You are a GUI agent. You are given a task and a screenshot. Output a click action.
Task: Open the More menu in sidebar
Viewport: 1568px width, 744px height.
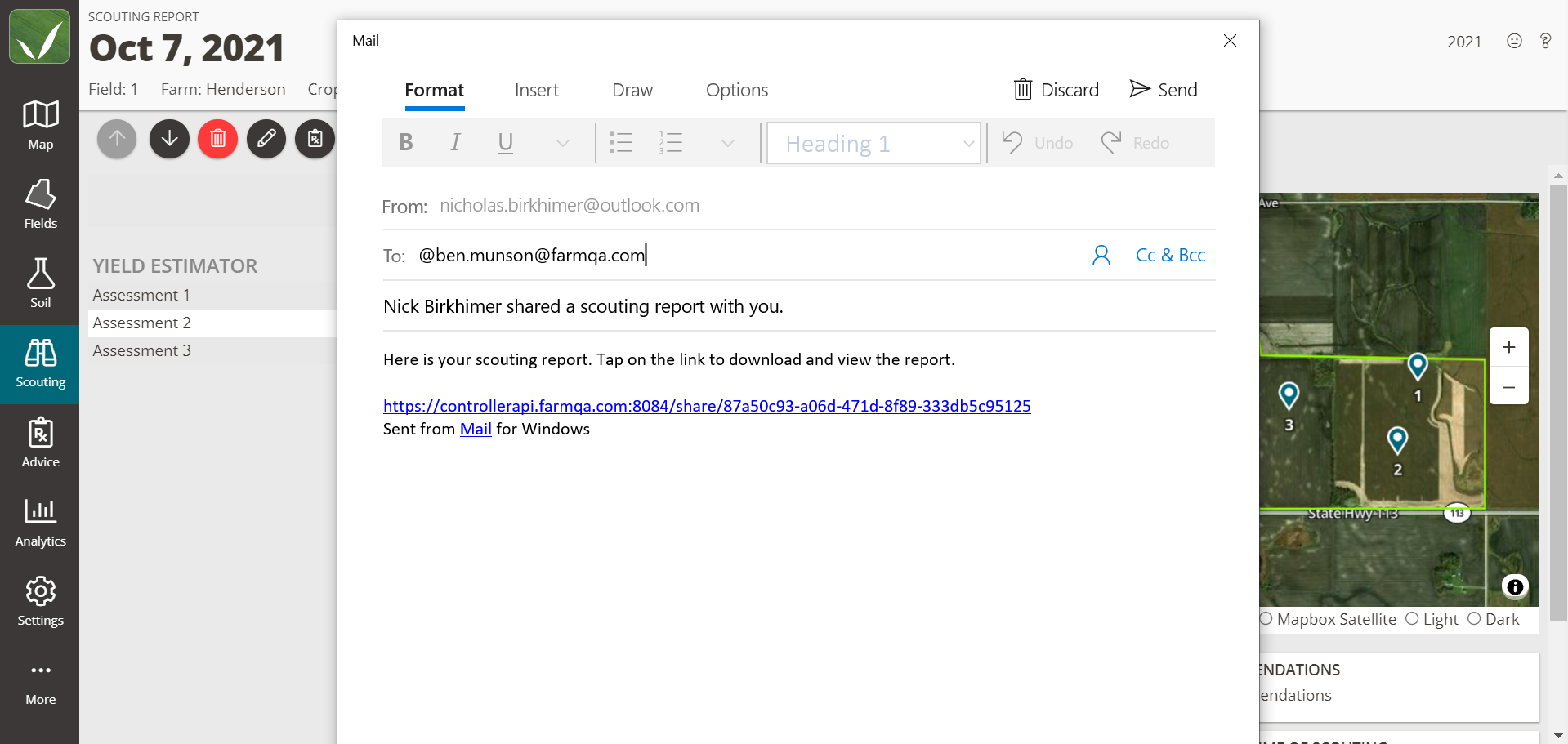tap(40, 682)
